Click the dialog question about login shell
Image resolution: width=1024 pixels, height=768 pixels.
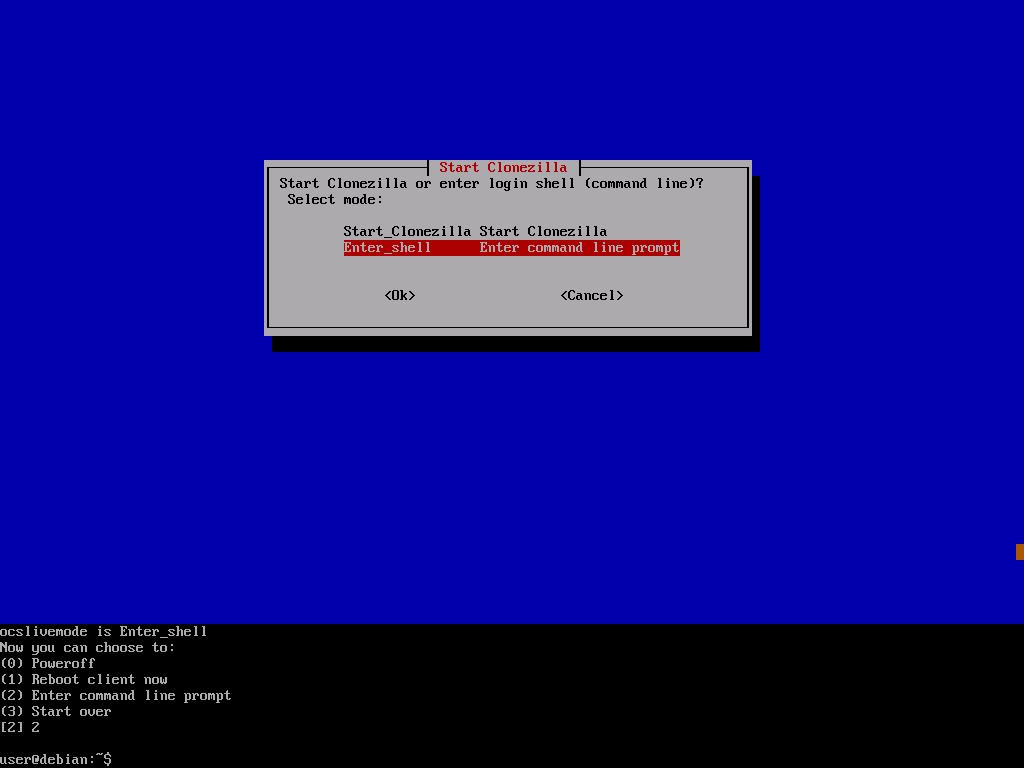click(491, 183)
